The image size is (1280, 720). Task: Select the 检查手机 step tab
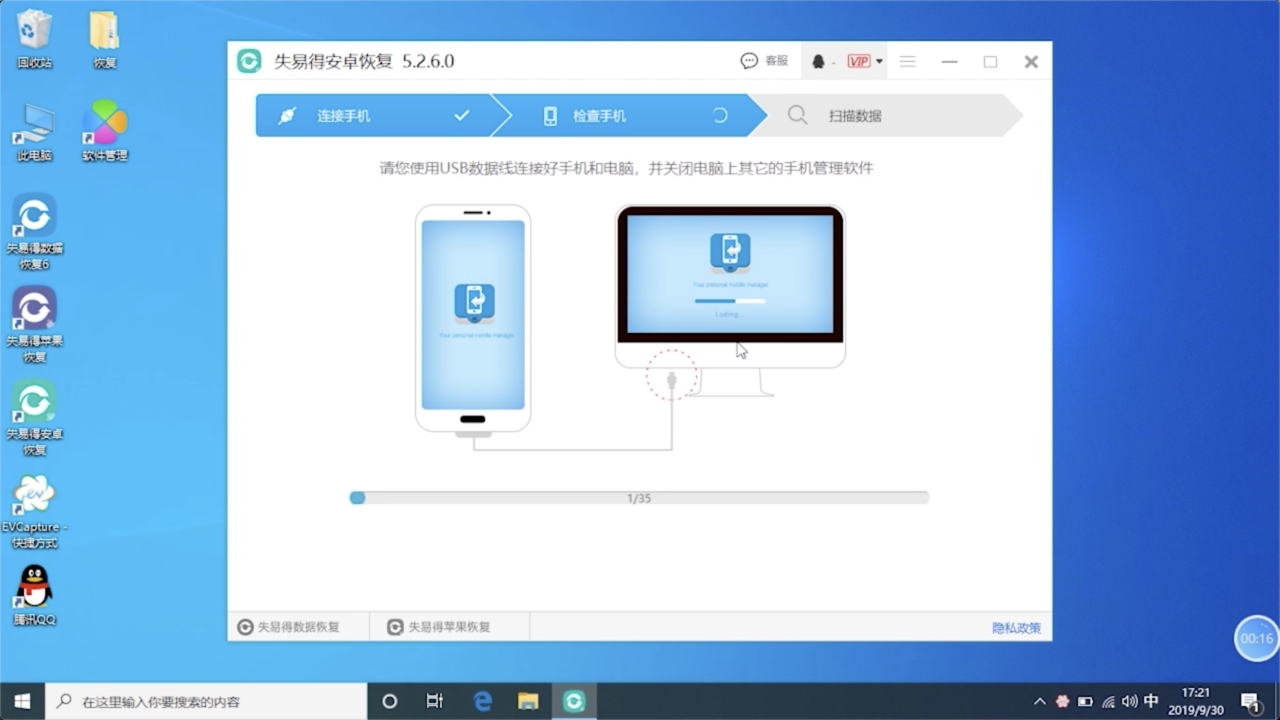coord(630,115)
